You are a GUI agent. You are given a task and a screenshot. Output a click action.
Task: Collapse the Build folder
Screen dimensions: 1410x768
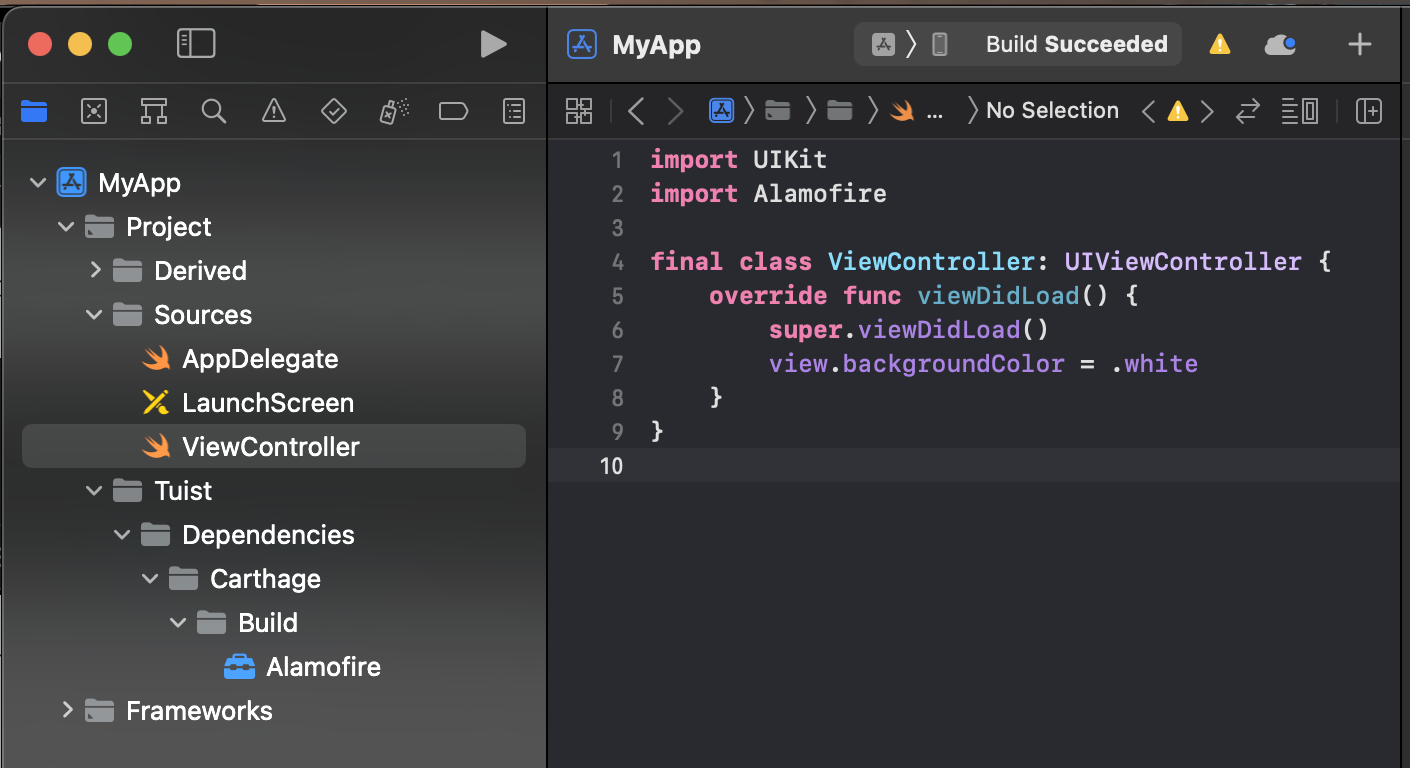tap(178, 623)
